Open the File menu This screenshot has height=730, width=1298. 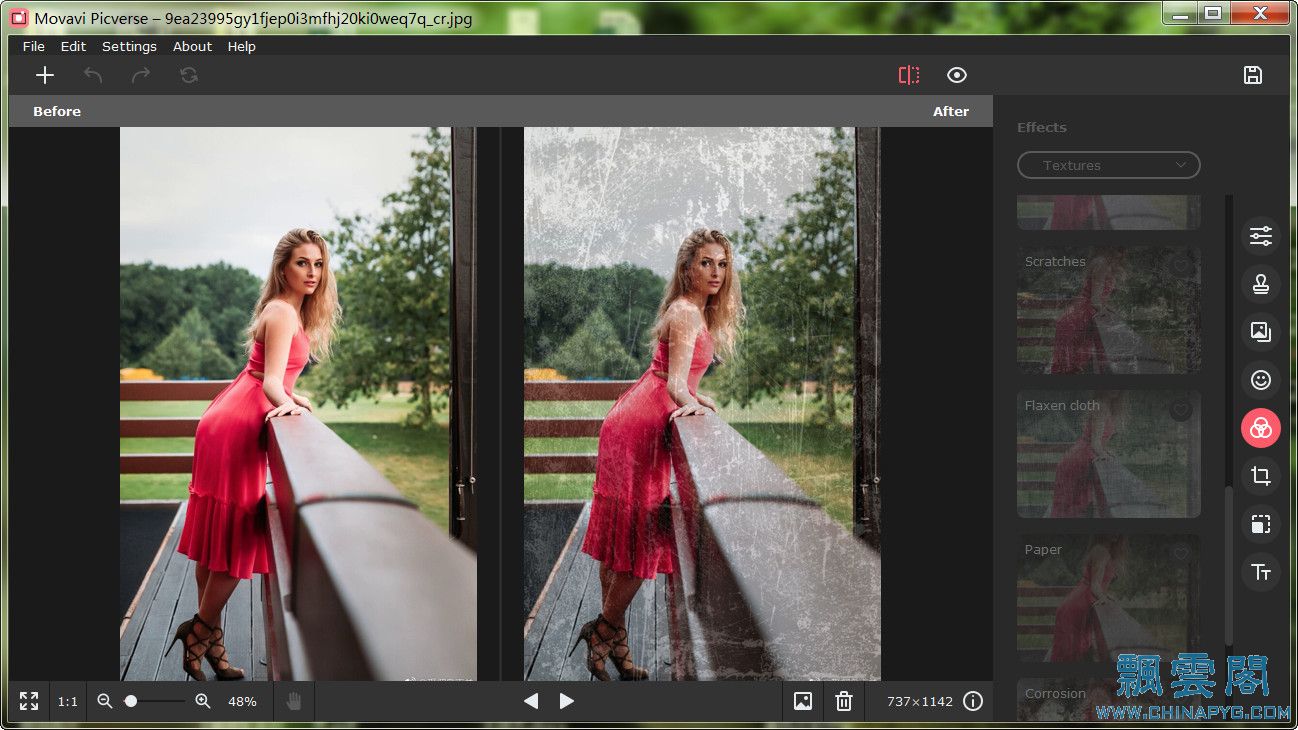pos(34,46)
